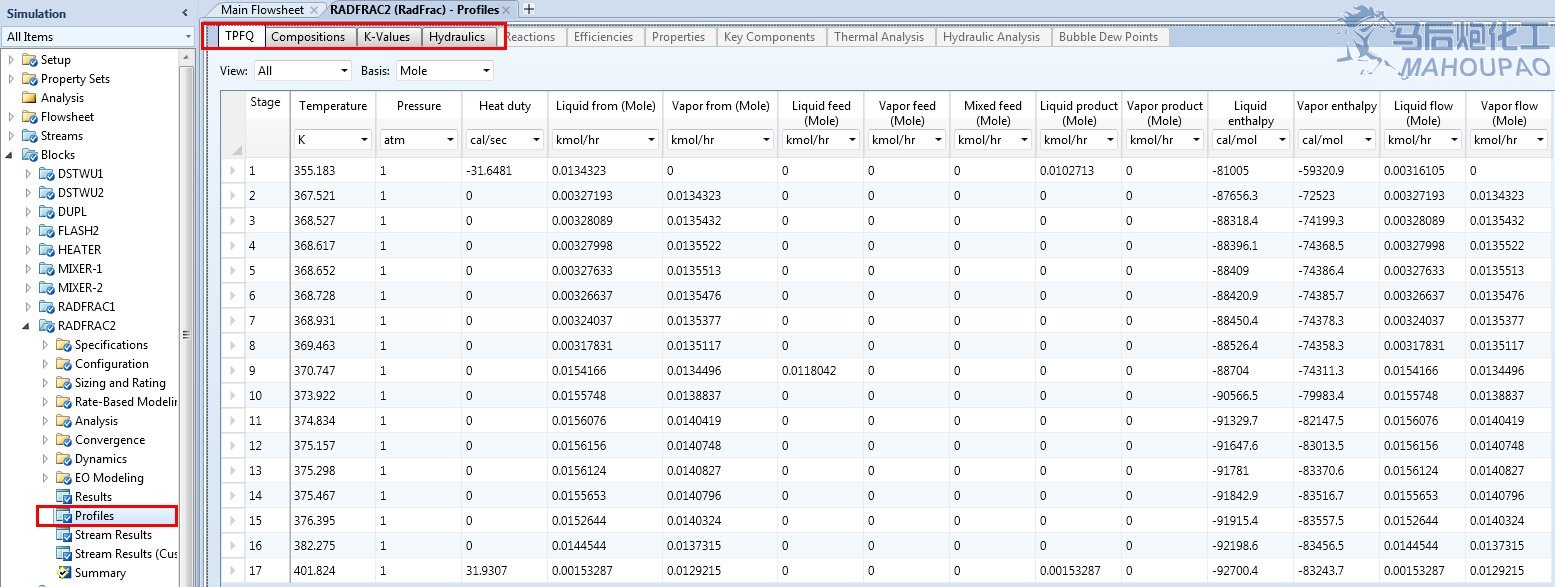
Task: Select the RADFRAC2 block icon
Action: [46, 326]
